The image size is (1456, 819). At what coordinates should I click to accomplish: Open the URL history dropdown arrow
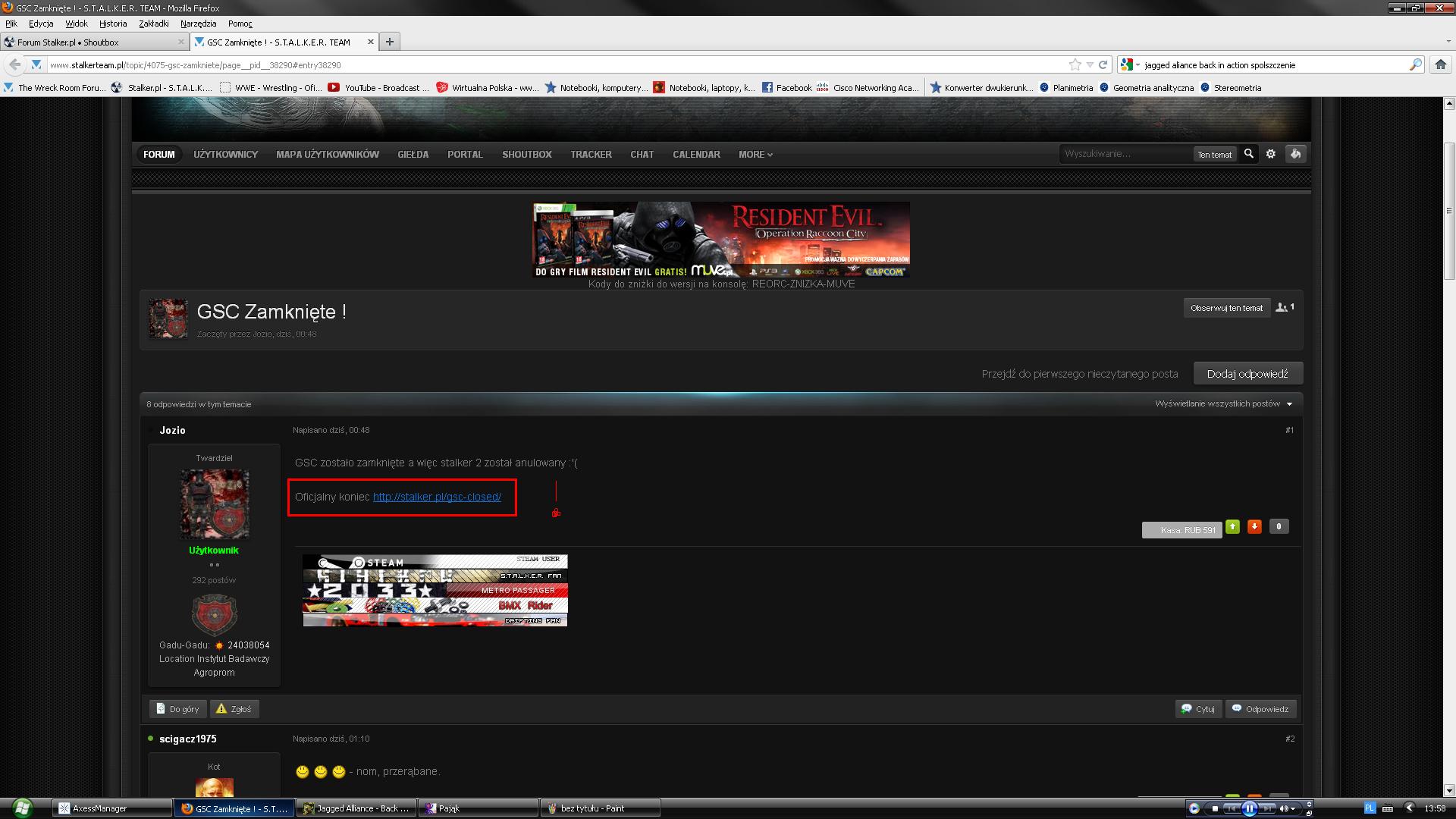[1090, 64]
